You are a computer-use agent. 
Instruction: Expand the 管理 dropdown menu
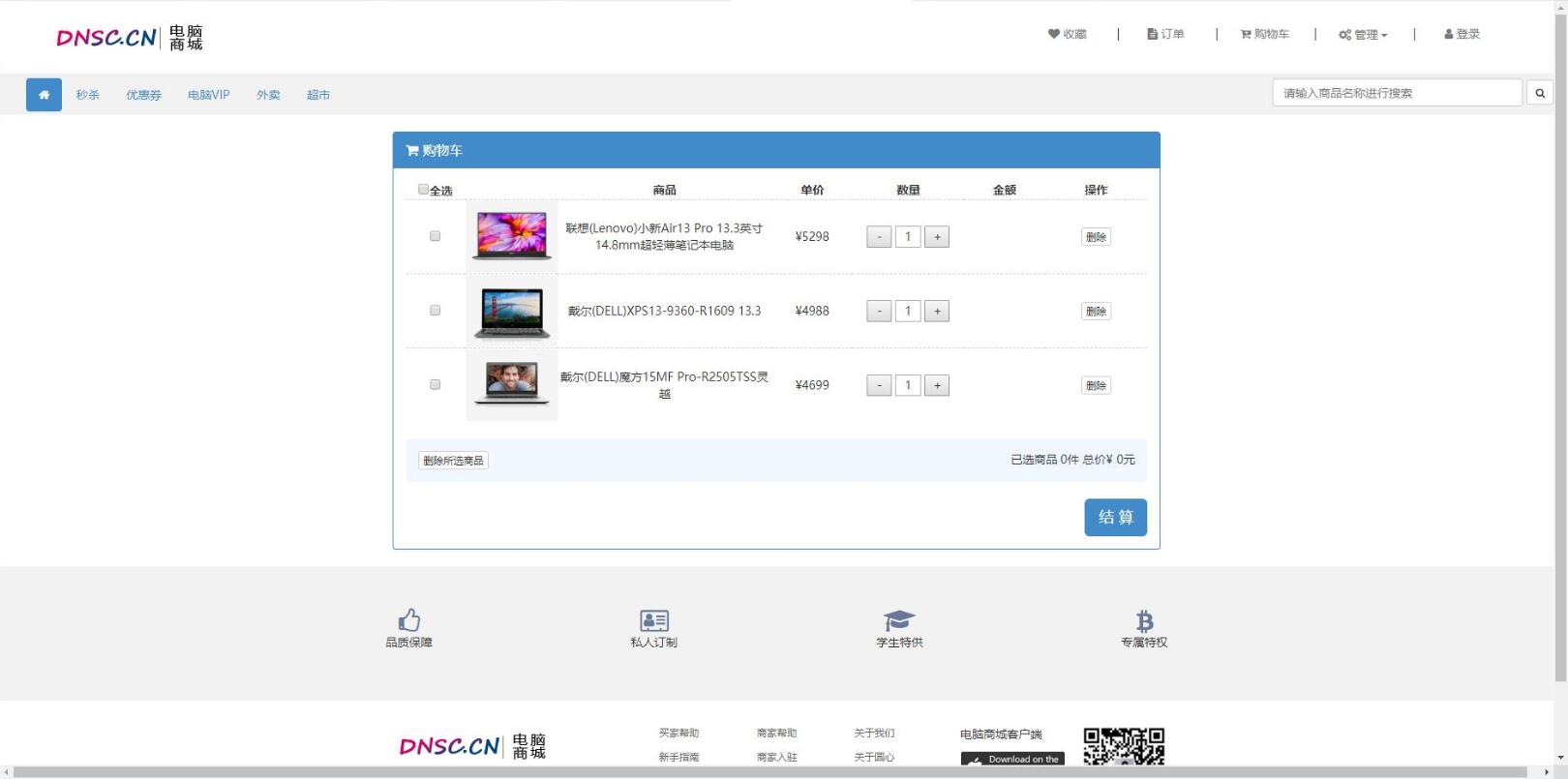coord(1363,35)
